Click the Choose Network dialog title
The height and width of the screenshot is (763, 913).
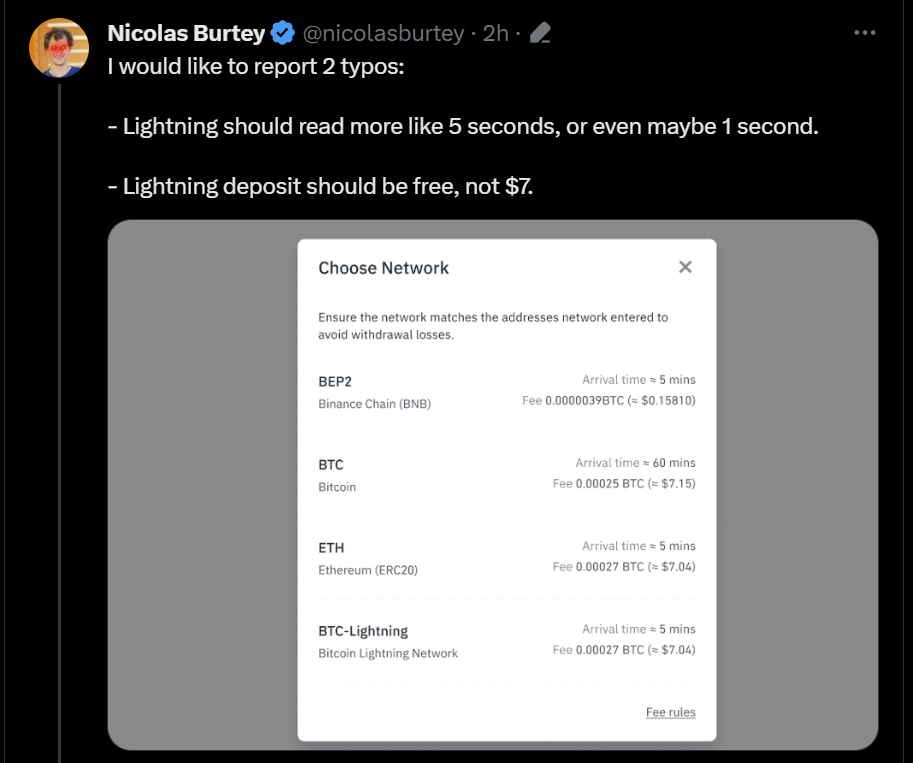click(x=383, y=268)
